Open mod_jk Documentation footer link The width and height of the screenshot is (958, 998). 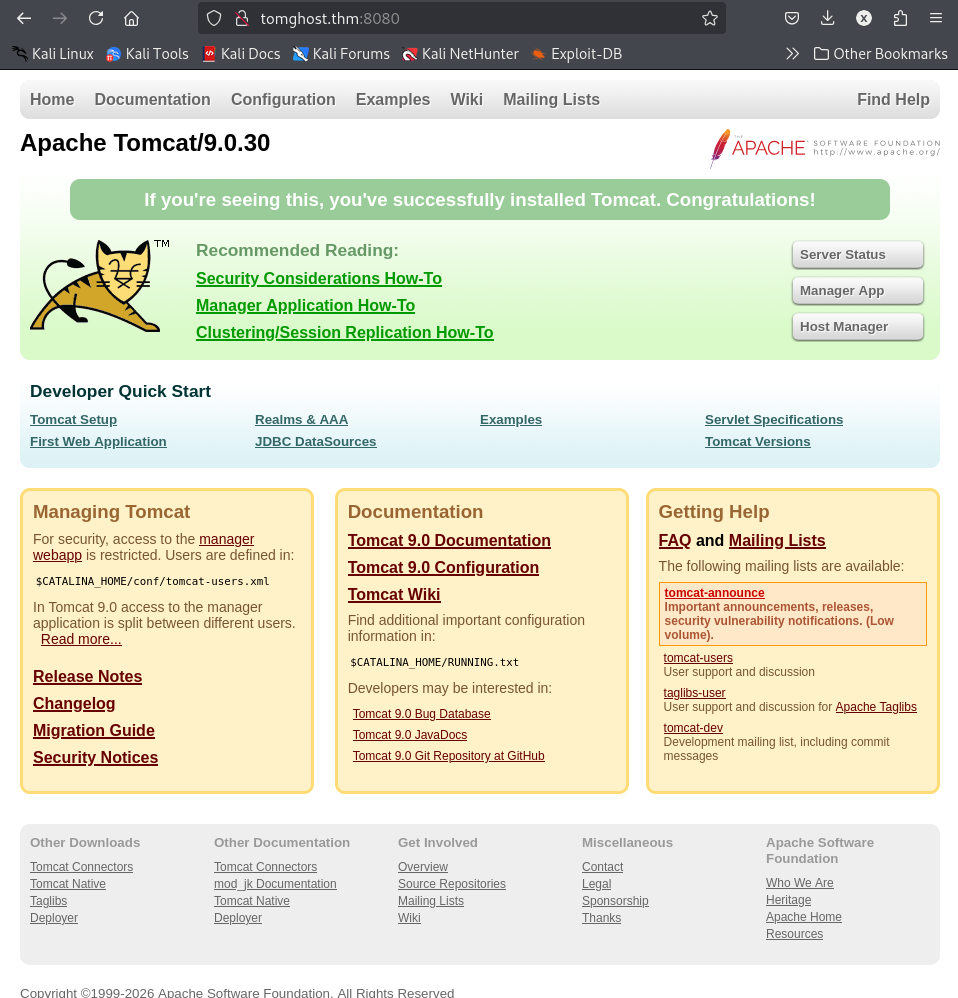click(x=275, y=884)
